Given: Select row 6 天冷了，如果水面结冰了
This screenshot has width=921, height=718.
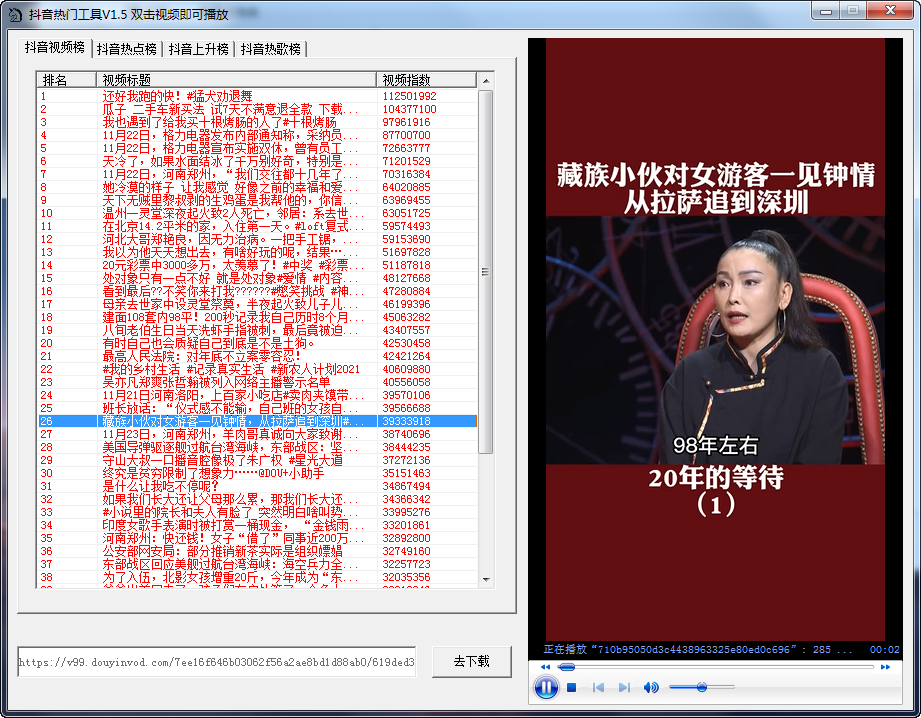Looking at the screenshot, I should pos(257,161).
